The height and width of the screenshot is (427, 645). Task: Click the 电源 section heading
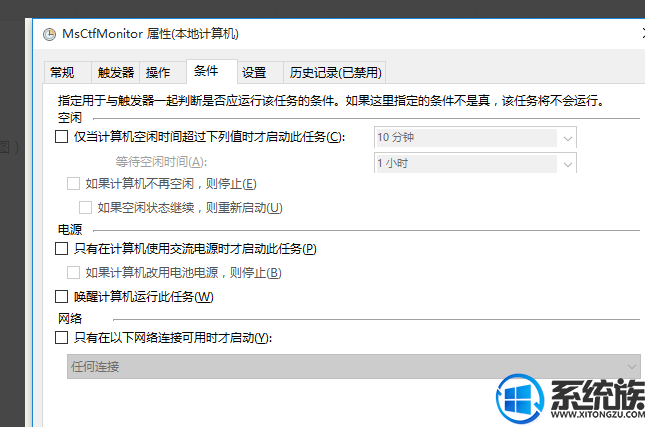click(x=70, y=230)
